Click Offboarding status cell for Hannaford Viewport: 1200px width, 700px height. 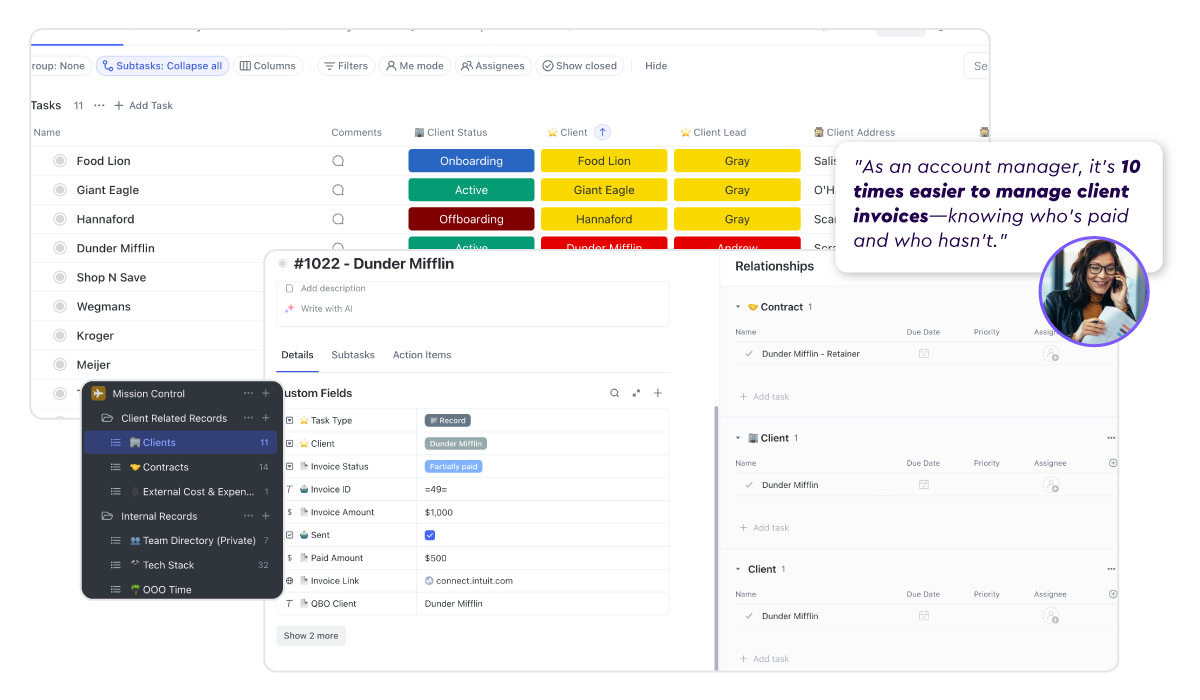tap(471, 219)
